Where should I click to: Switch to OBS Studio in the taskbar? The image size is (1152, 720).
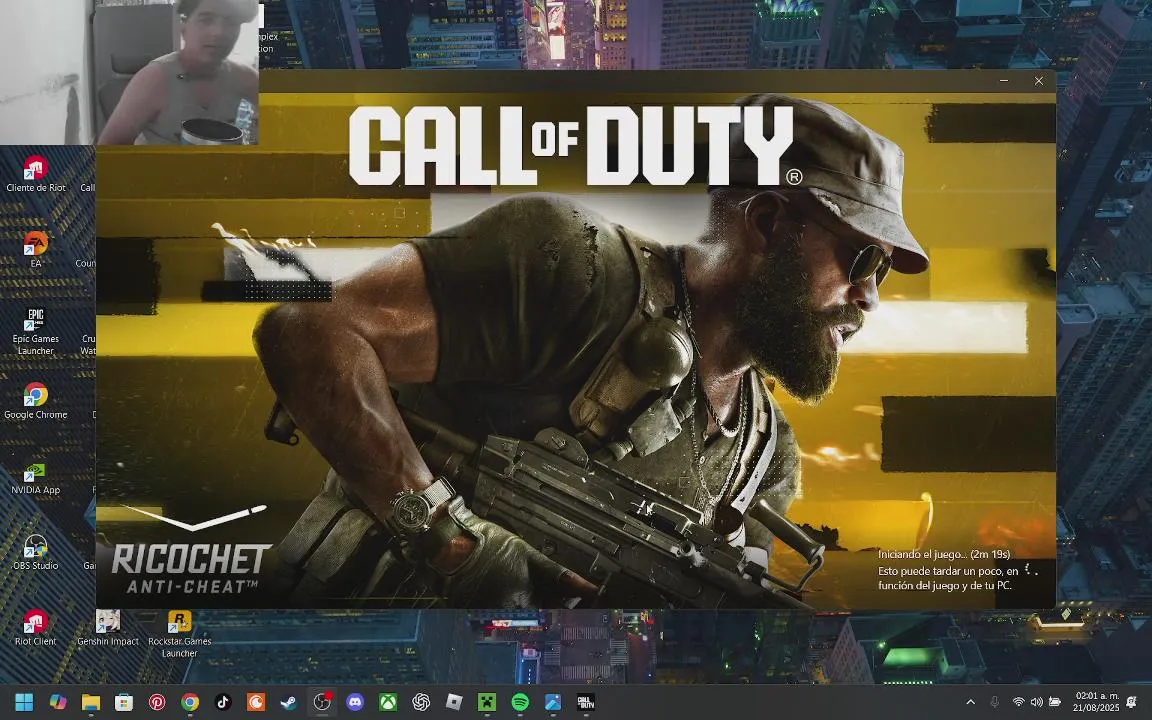tap(322, 702)
